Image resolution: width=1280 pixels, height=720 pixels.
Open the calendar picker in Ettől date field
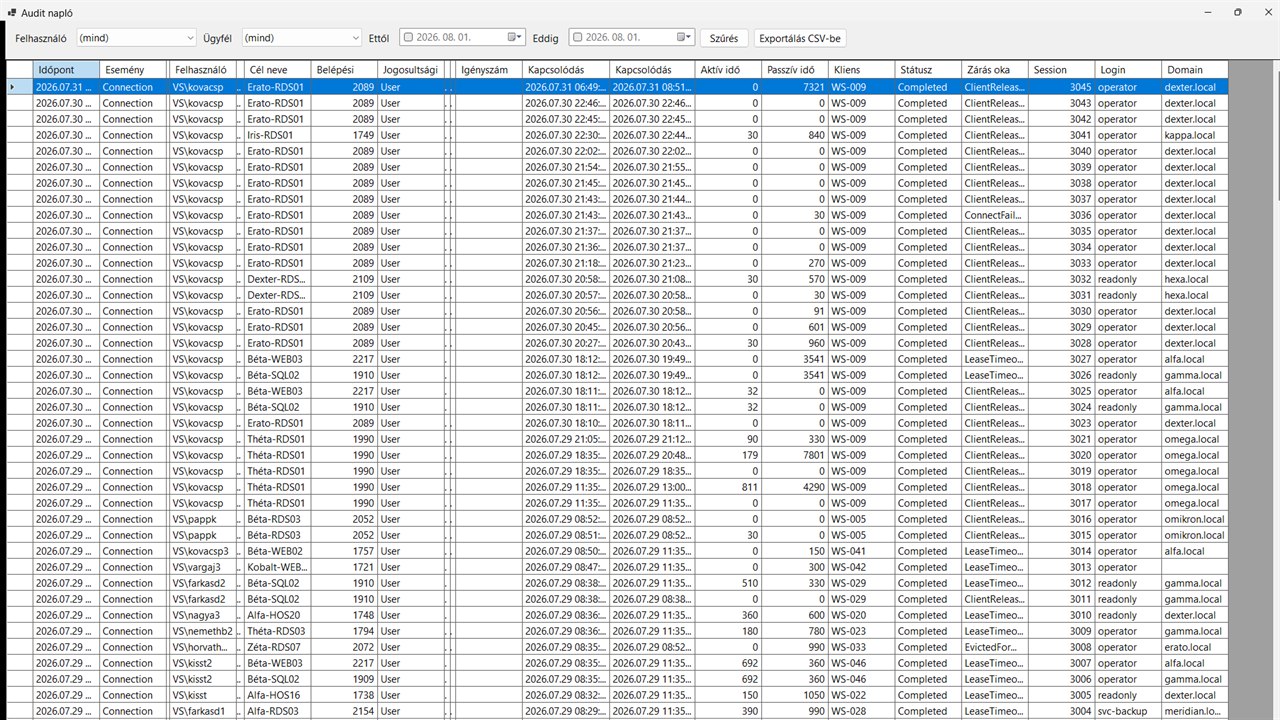point(515,37)
